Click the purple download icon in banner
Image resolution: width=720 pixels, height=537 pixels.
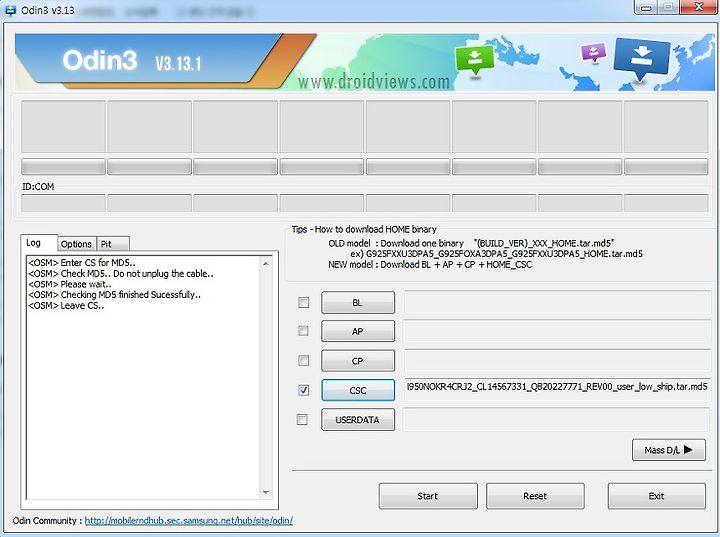click(x=593, y=52)
